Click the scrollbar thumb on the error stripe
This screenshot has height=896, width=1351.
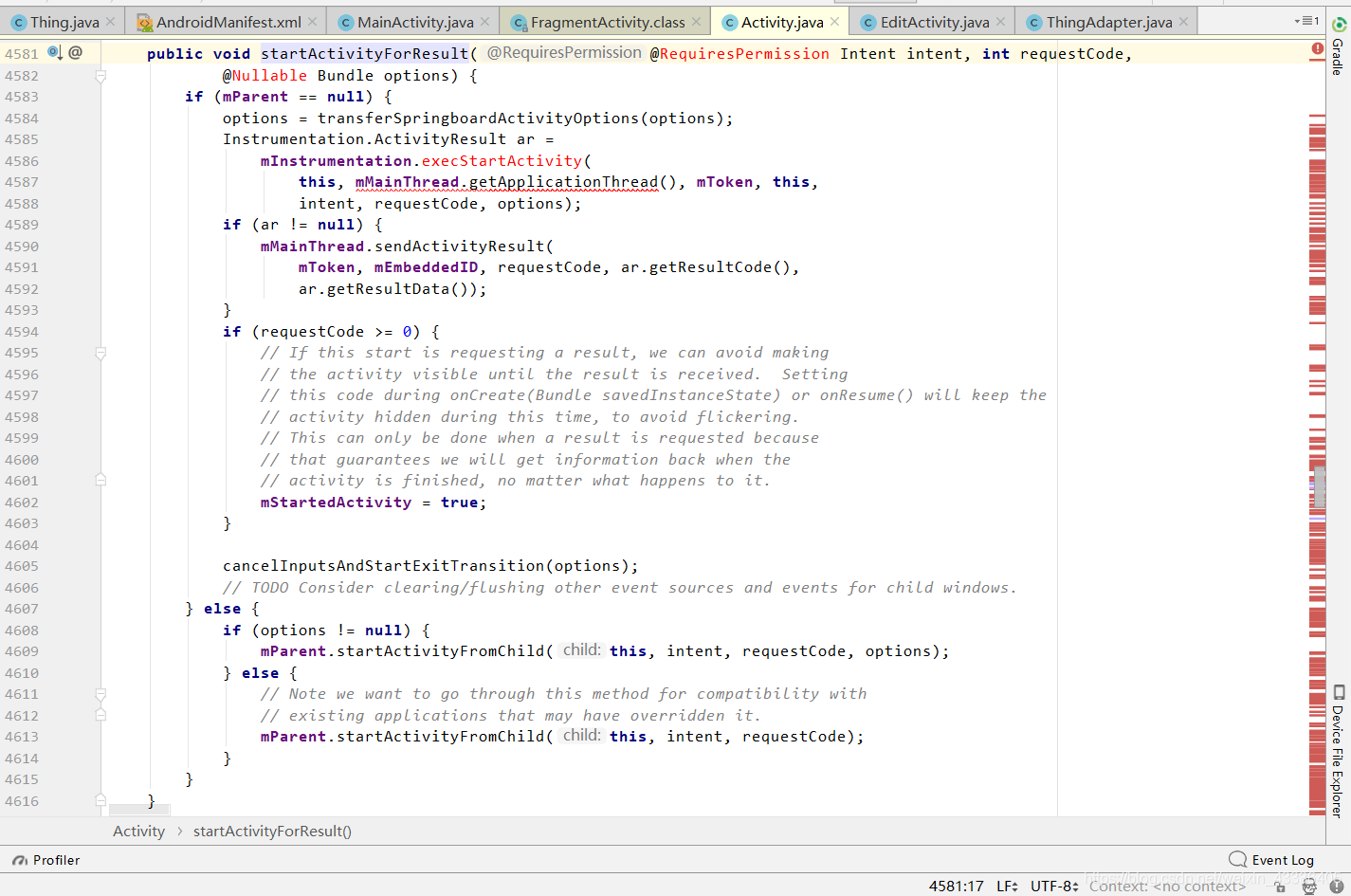pos(1319,487)
